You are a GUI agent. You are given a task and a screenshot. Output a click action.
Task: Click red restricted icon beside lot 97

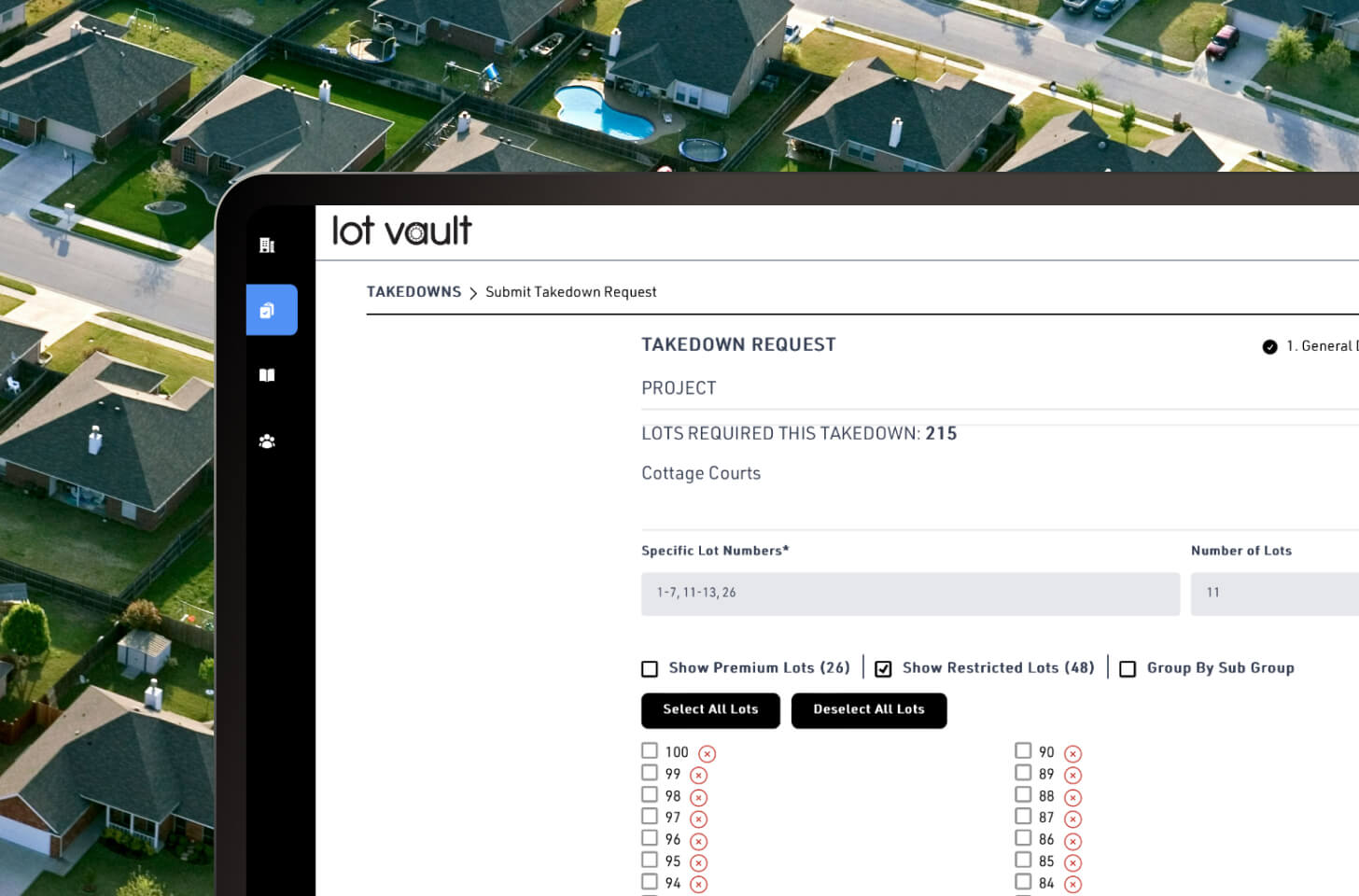(x=699, y=819)
